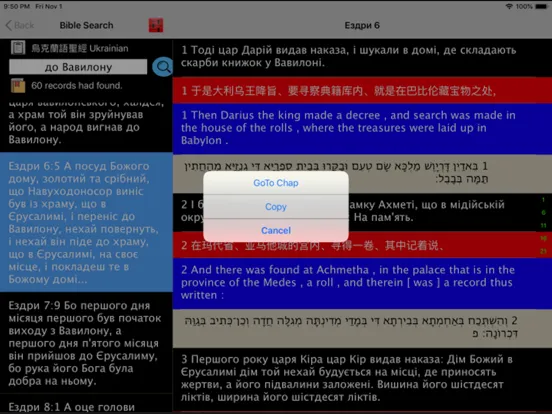Tap the bookmark icon beside records count

tap(18, 86)
